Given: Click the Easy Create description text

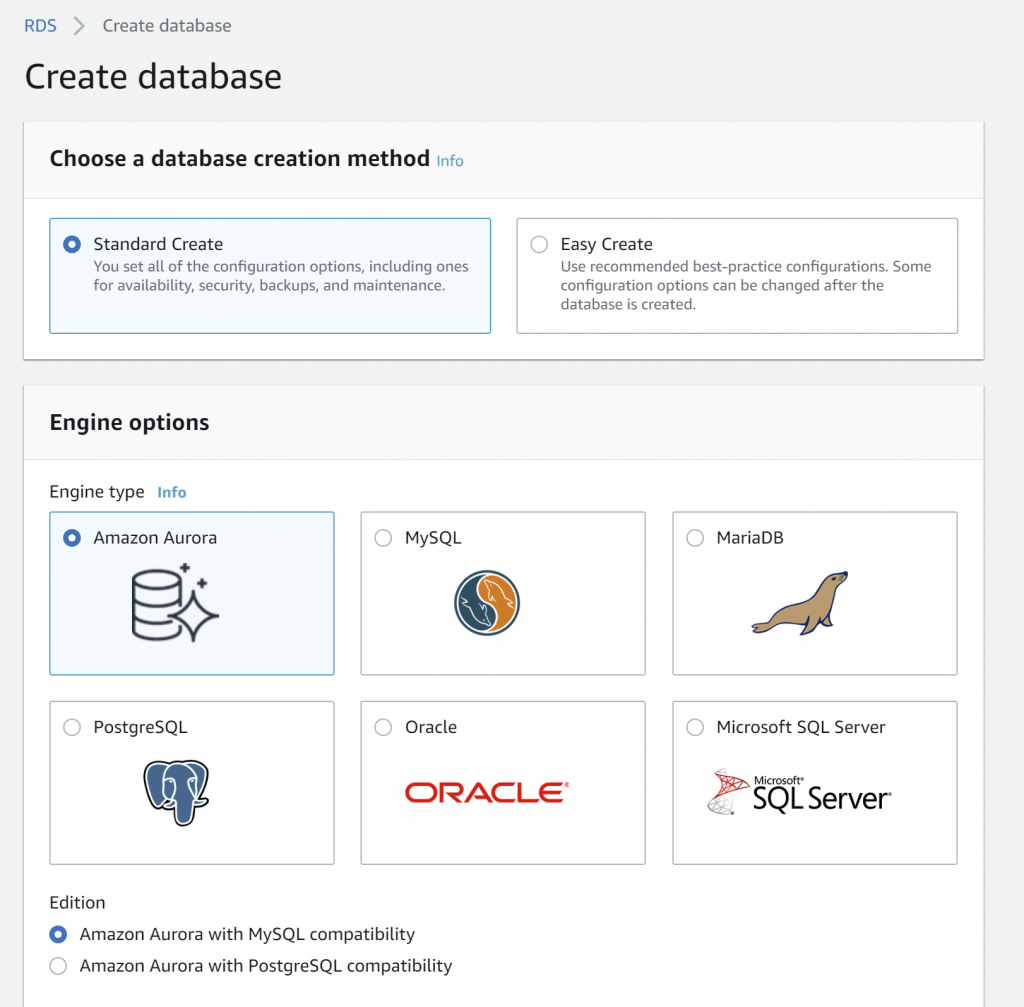Looking at the screenshot, I should click(746, 285).
